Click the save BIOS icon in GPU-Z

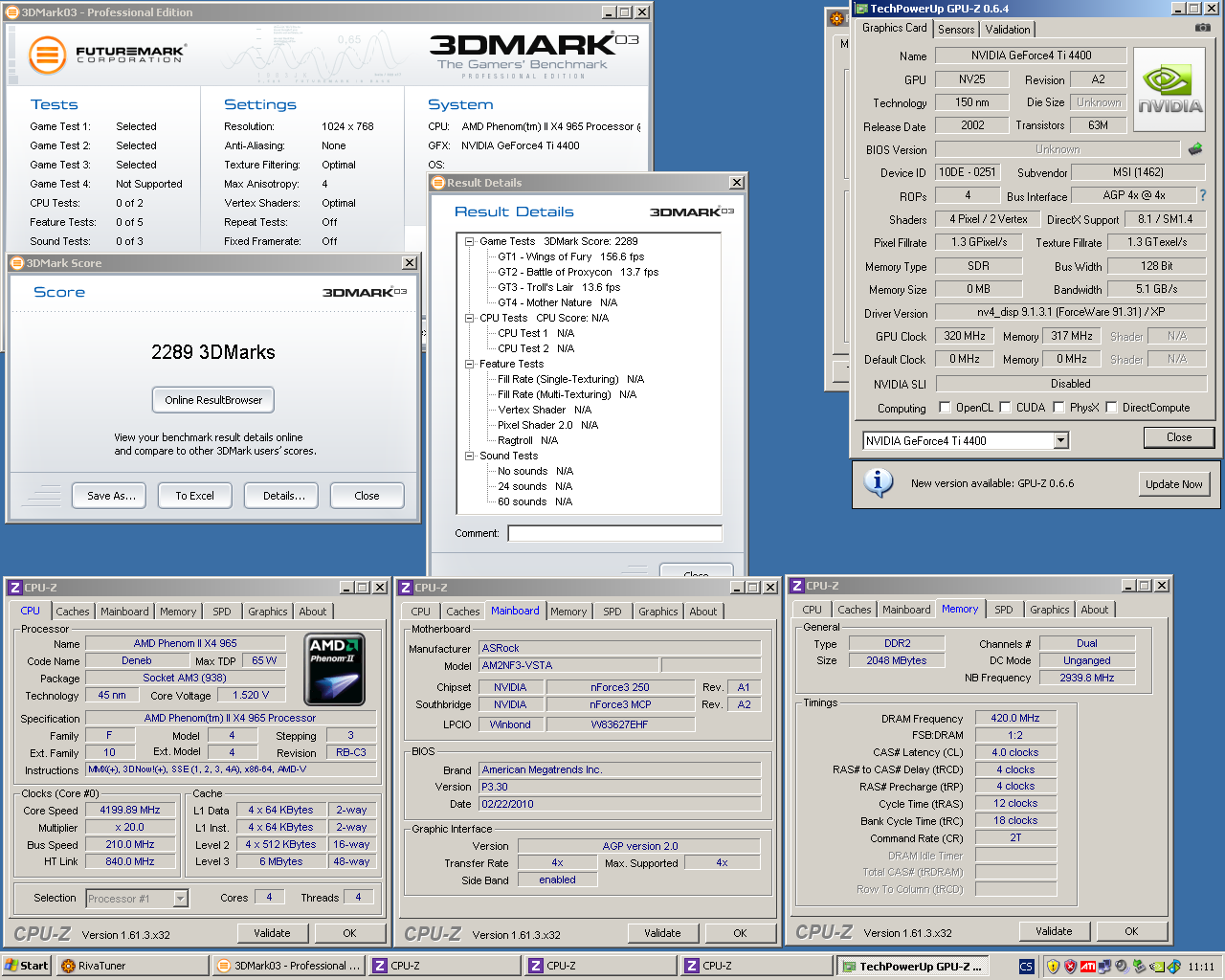[x=1195, y=148]
